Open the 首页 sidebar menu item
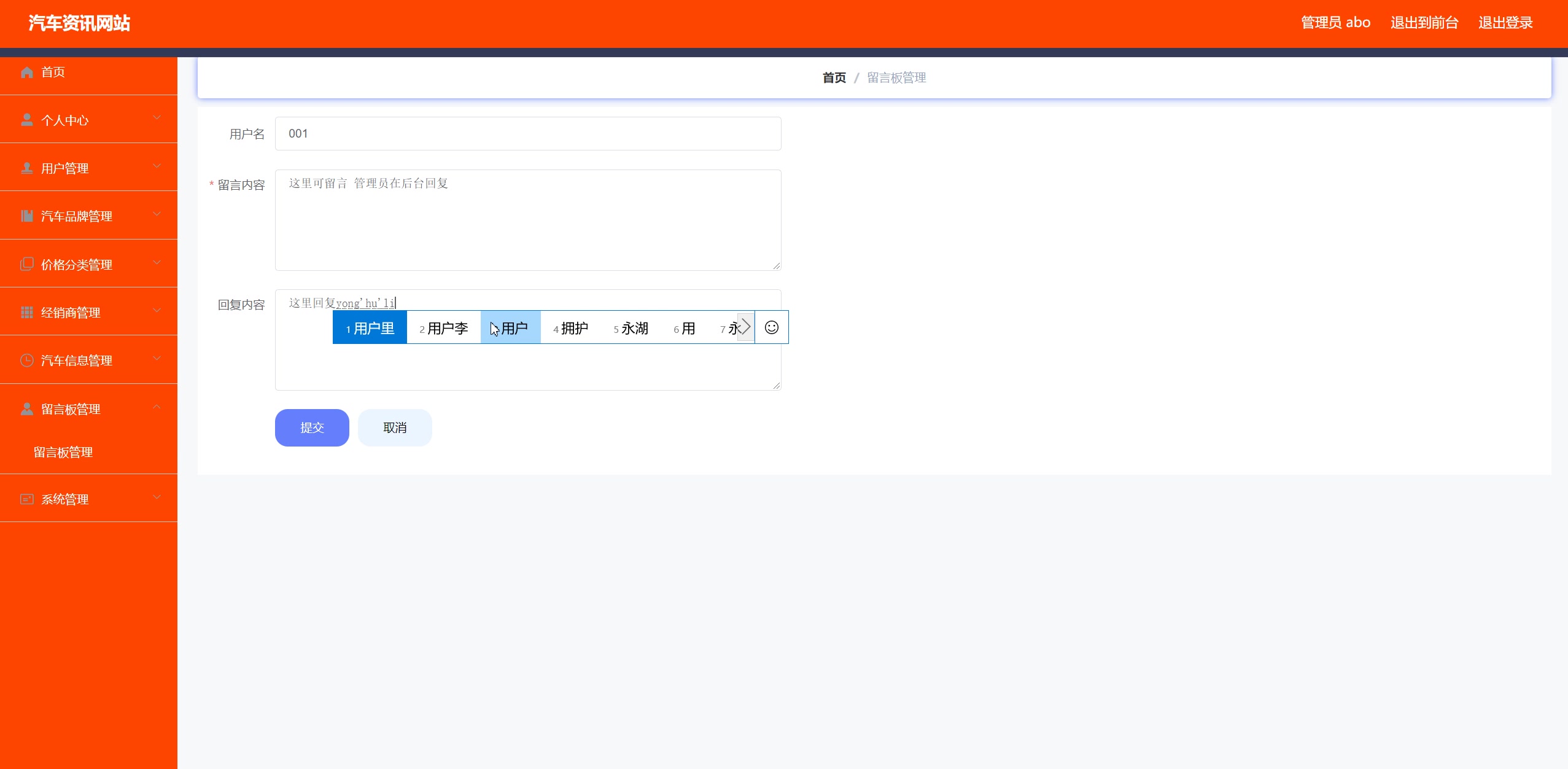1568x769 pixels. [88, 72]
